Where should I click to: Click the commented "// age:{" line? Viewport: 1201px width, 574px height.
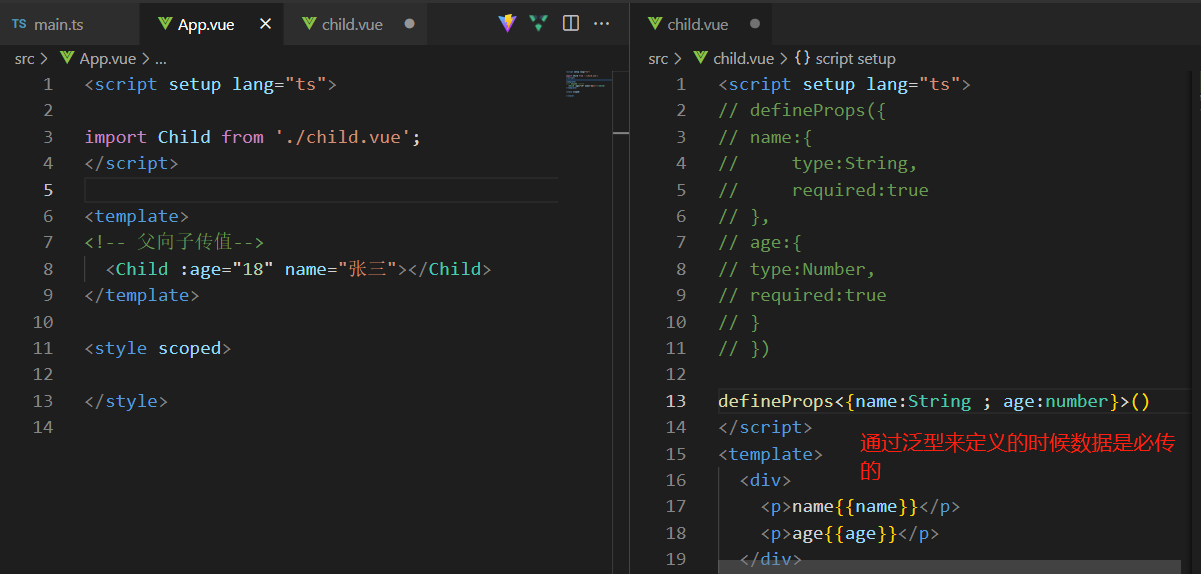(x=760, y=242)
